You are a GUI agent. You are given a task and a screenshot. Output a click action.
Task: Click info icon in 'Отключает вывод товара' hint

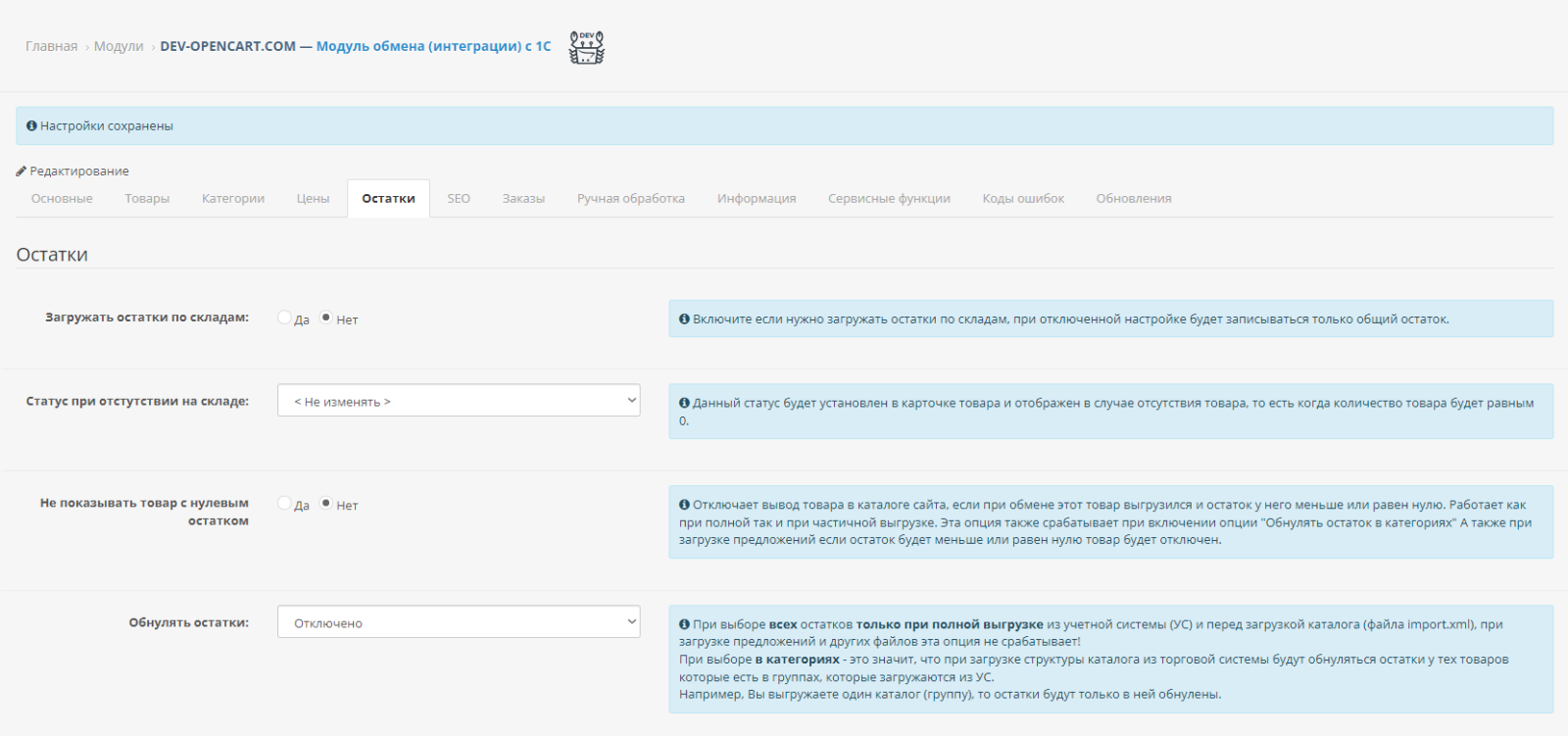click(684, 505)
